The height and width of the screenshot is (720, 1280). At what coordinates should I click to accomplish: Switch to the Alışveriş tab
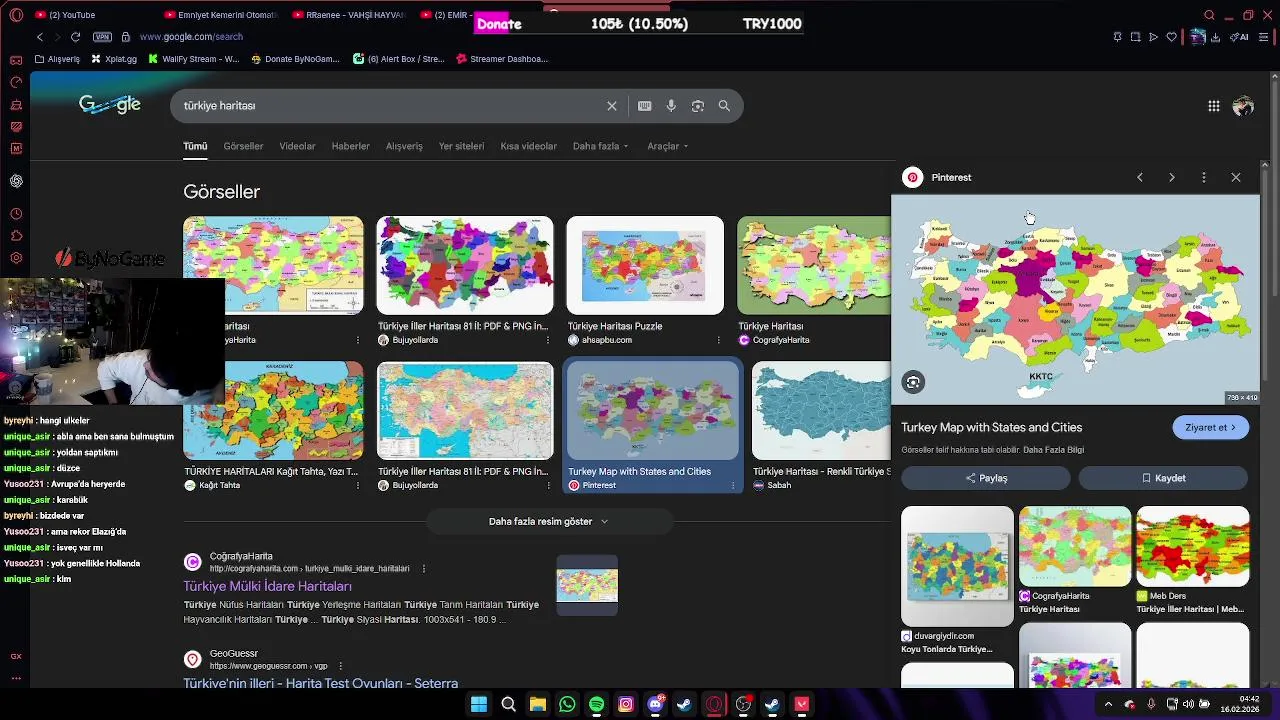pos(404,146)
